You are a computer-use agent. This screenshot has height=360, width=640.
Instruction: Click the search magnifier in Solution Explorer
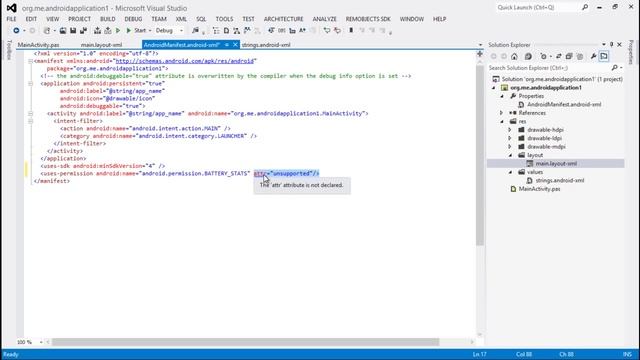pos(615,68)
